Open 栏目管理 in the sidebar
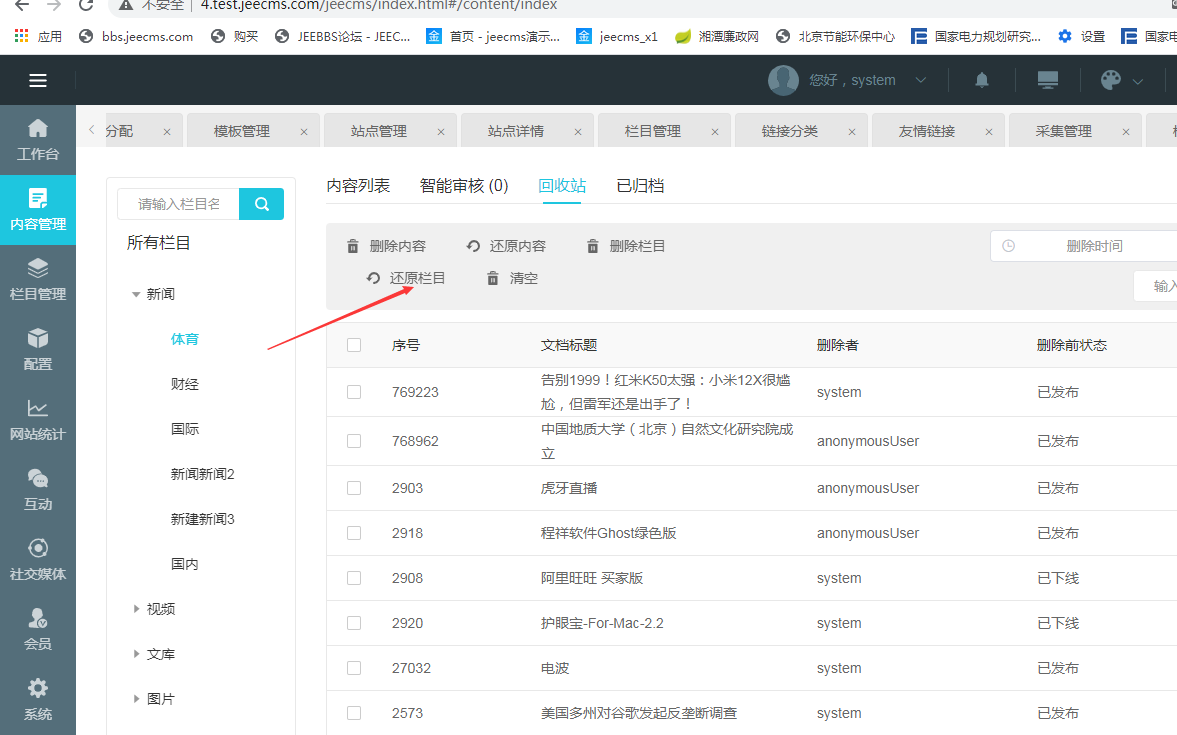 (x=38, y=280)
